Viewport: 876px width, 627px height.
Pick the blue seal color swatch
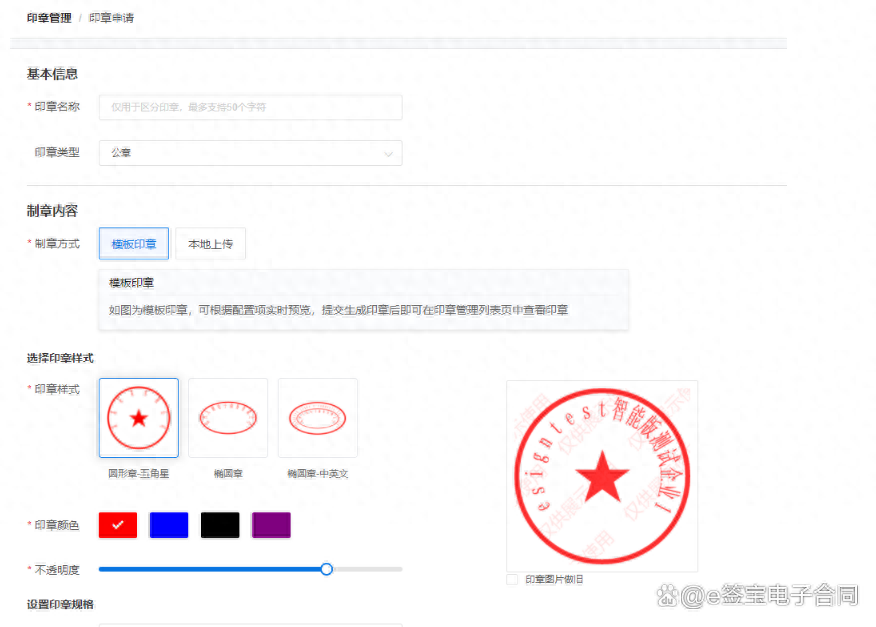[x=169, y=525]
